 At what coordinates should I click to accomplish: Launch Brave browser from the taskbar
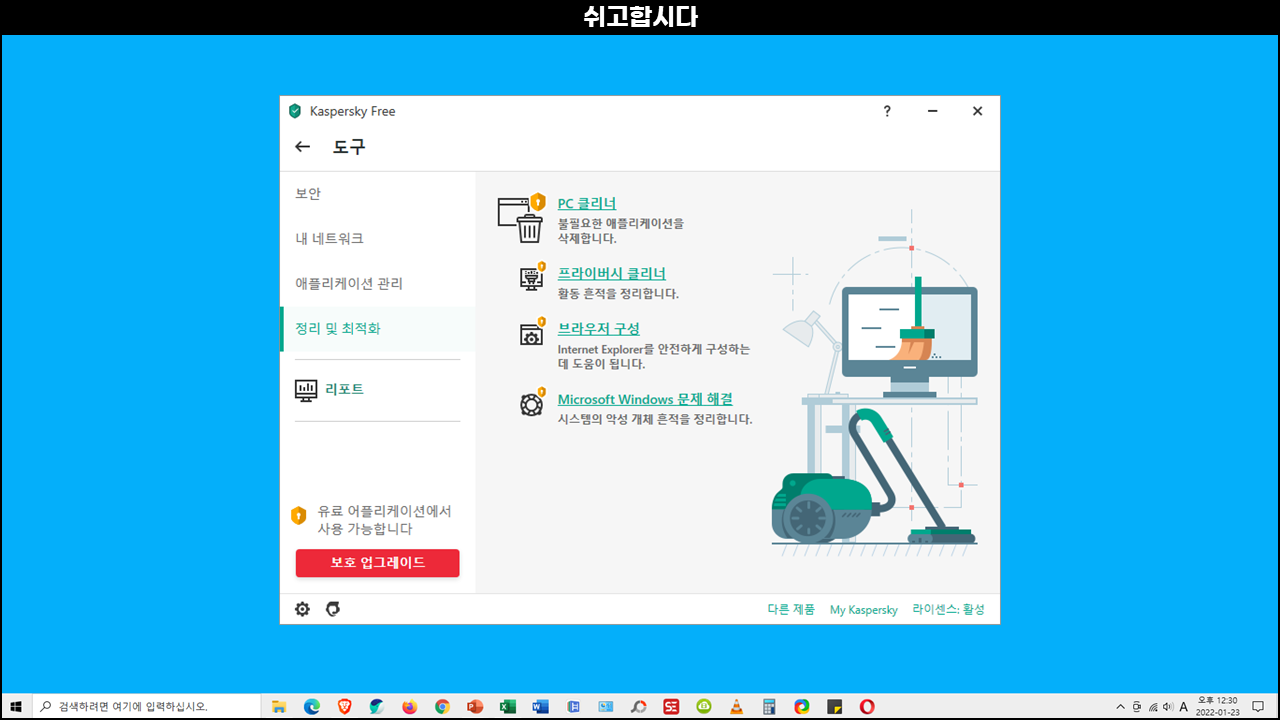tap(345, 707)
